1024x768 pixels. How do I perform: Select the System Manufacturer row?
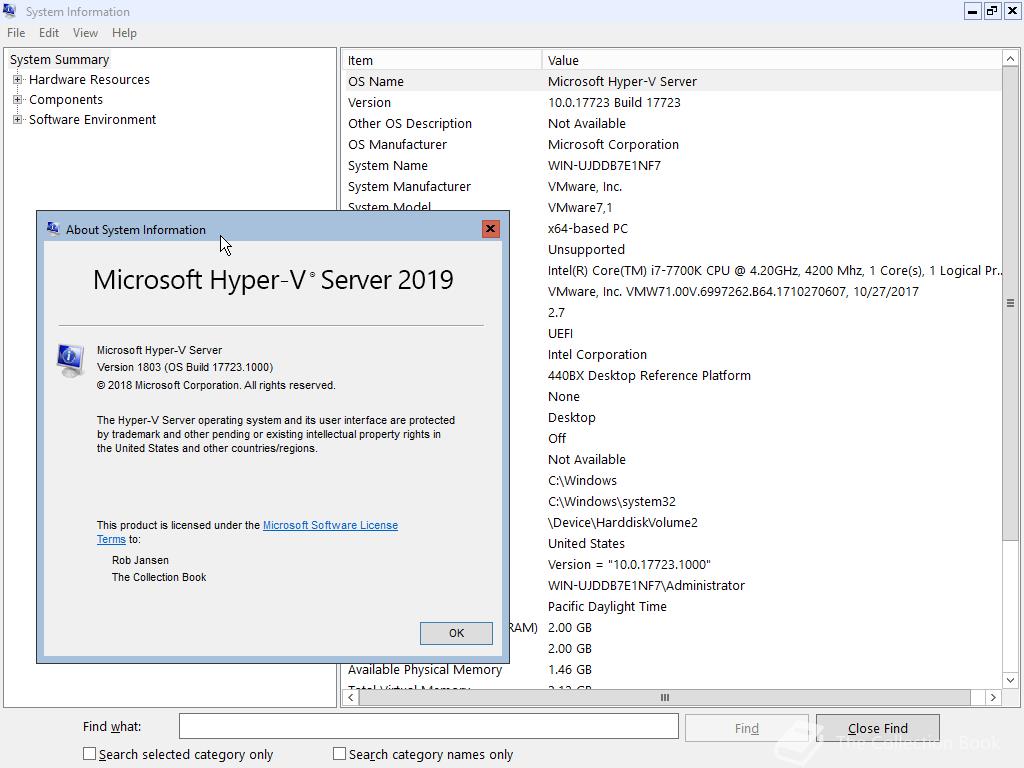(672, 187)
